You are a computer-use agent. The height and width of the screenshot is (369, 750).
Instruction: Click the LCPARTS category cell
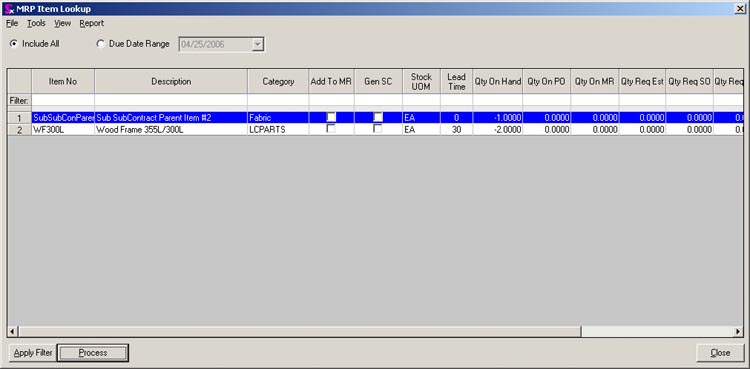[278, 130]
